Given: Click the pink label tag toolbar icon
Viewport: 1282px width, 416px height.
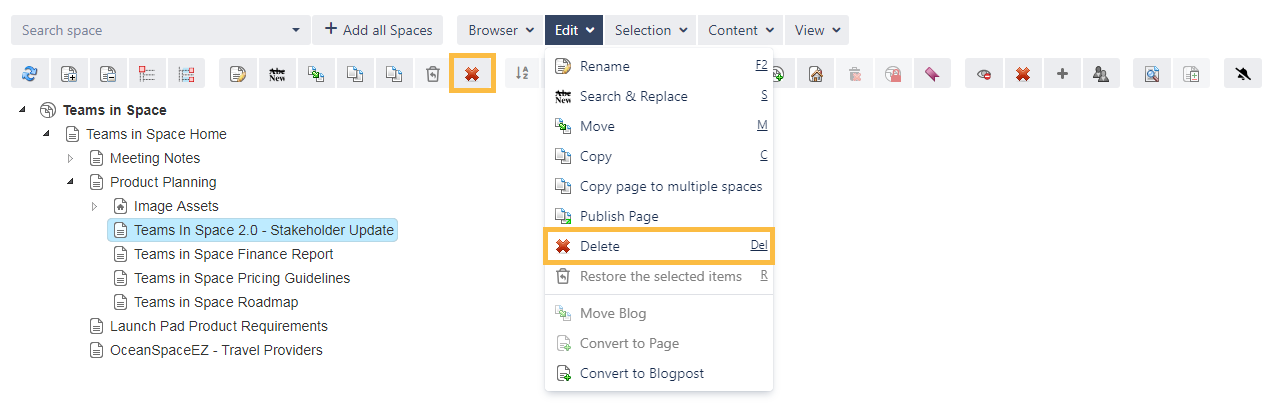Looking at the screenshot, I should 931,73.
